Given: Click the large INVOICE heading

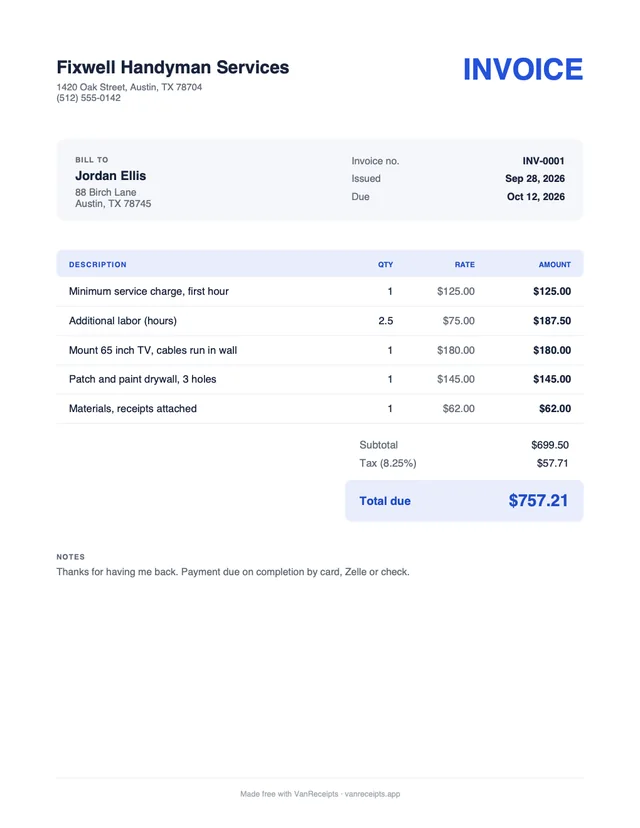Looking at the screenshot, I should pyautogui.click(x=523, y=69).
